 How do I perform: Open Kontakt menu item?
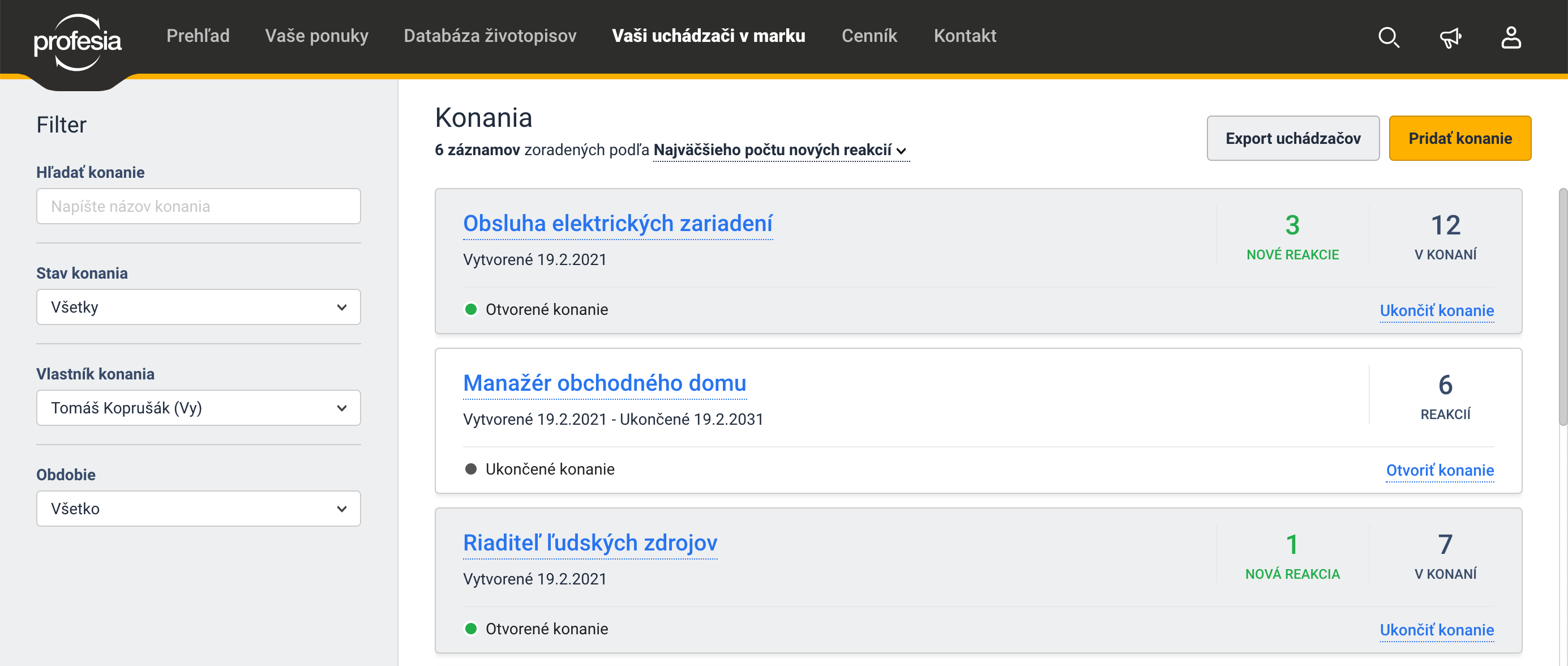click(x=965, y=36)
